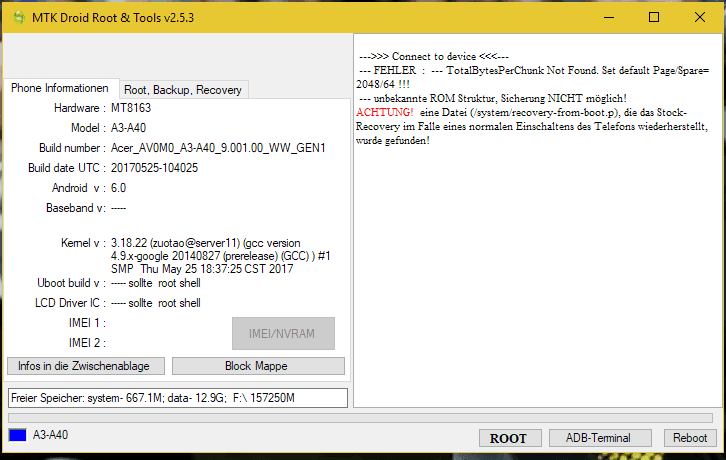Click the IMEI 1 label

87,323
